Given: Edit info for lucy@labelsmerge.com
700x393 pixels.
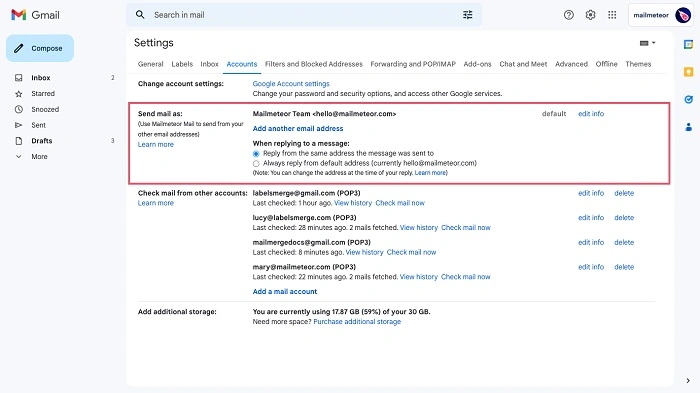Looking at the screenshot, I should [x=591, y=218].
